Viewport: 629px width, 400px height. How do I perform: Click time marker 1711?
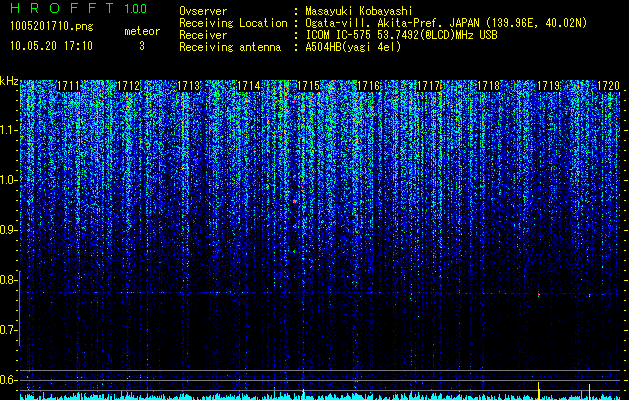click(68, 86)
